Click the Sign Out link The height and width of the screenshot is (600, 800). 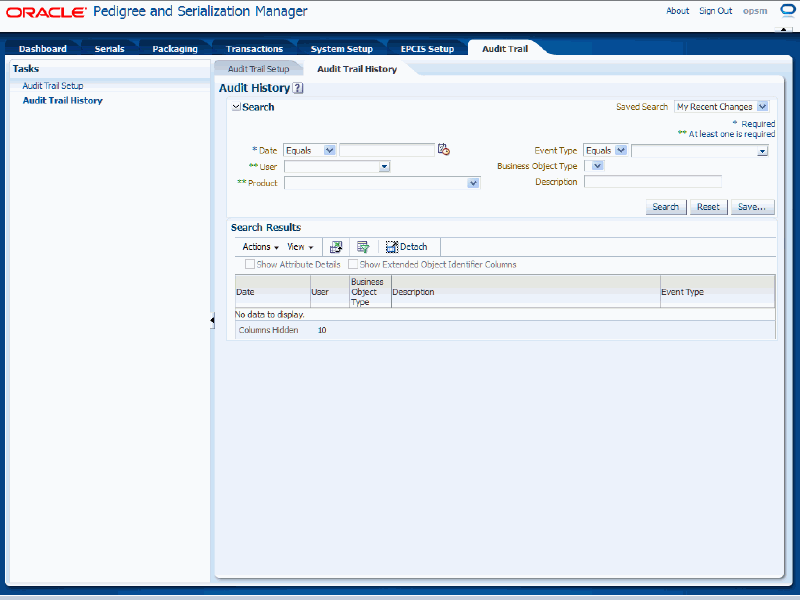tap(715, 11)
